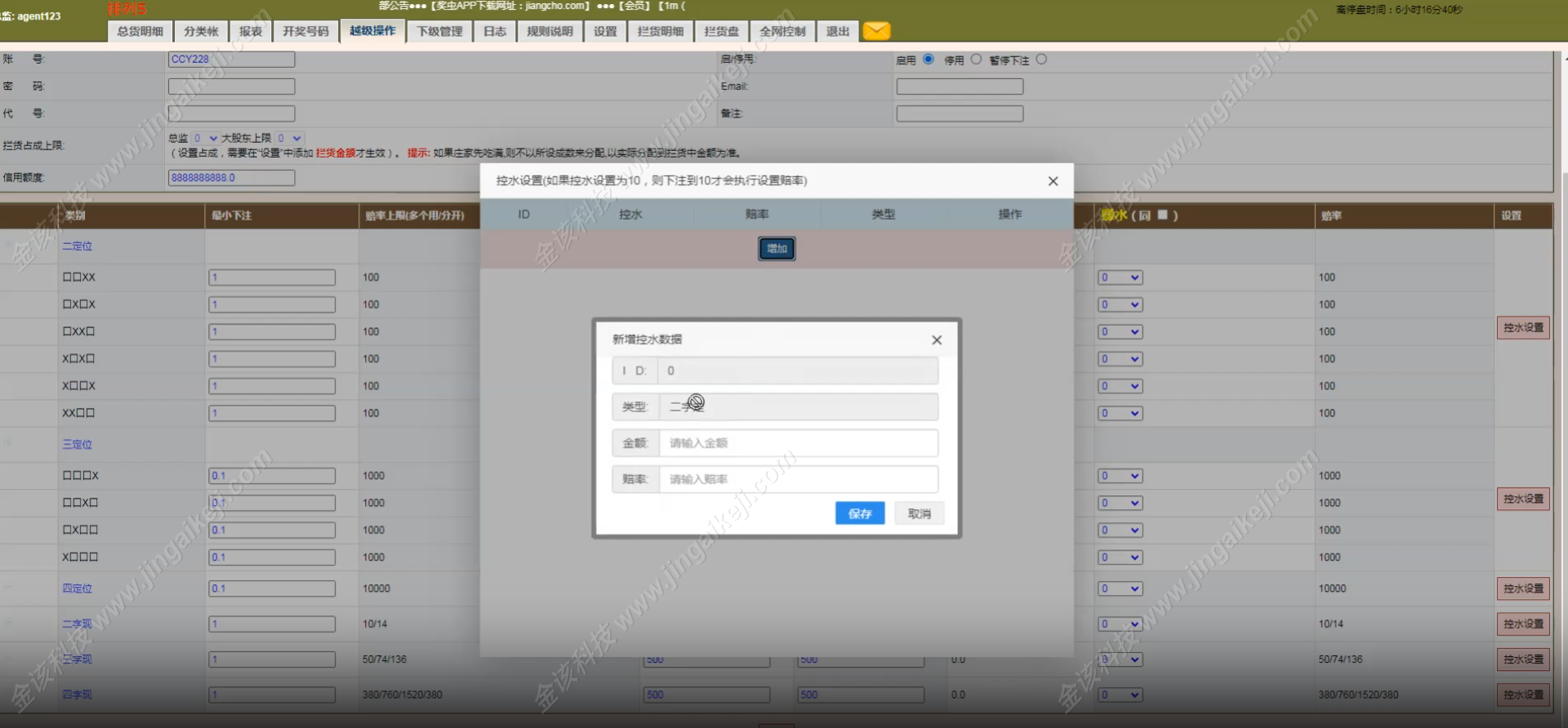Open the 拦货明细 tab

click(660, 31)
